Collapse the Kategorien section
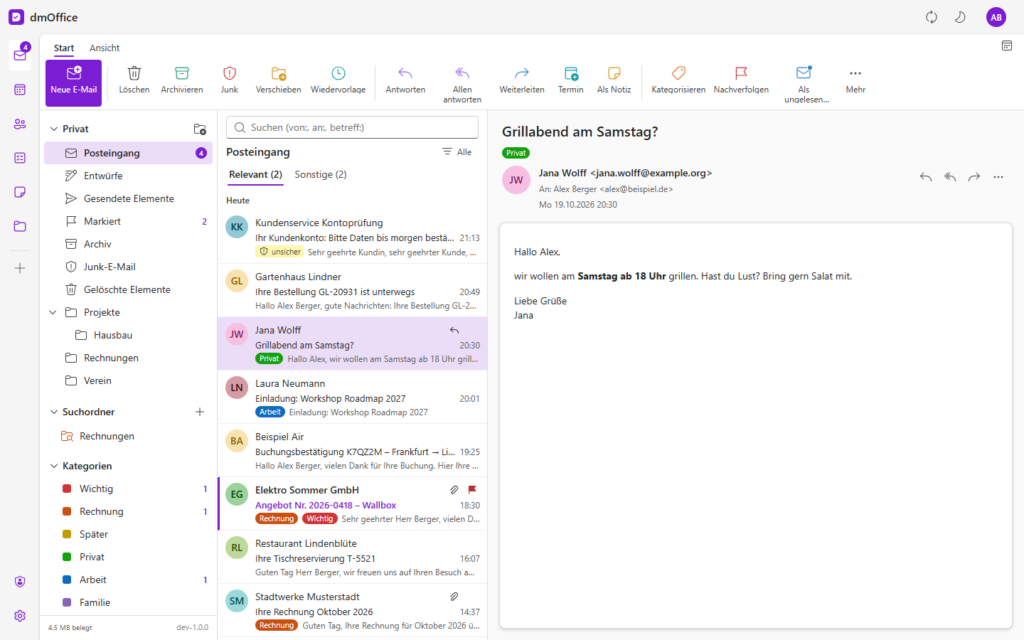The height and width of the screenshot is (640, 1024). 54,466
